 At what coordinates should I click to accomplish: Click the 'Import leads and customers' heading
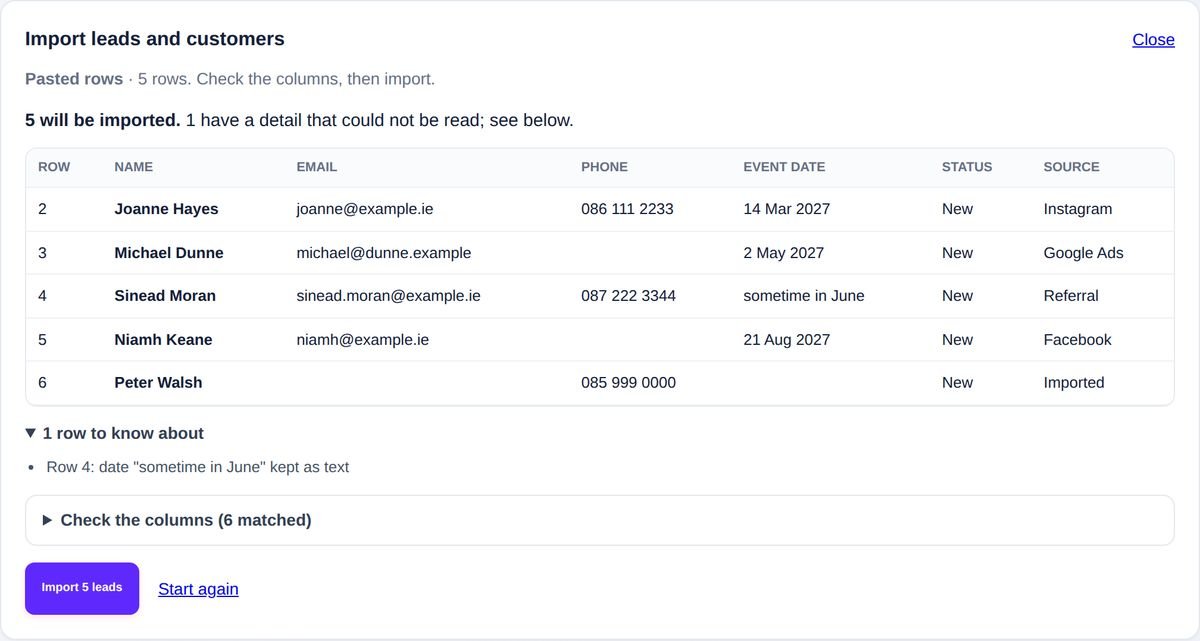pyautogui.click(x=155, y=39)
